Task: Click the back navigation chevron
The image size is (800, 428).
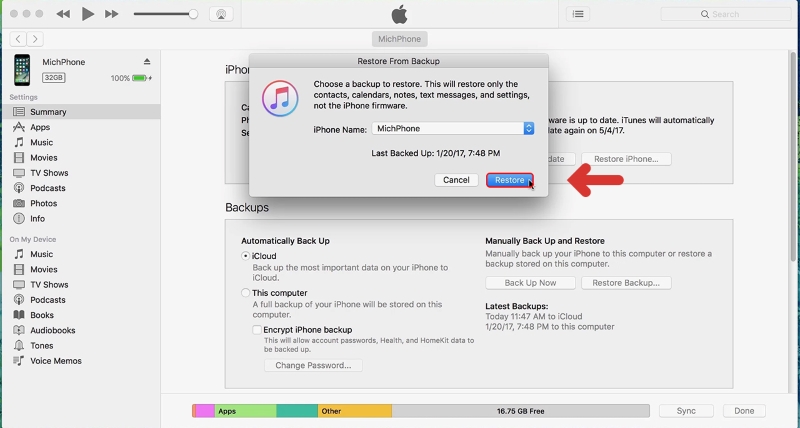Action: tap(18, 39)
